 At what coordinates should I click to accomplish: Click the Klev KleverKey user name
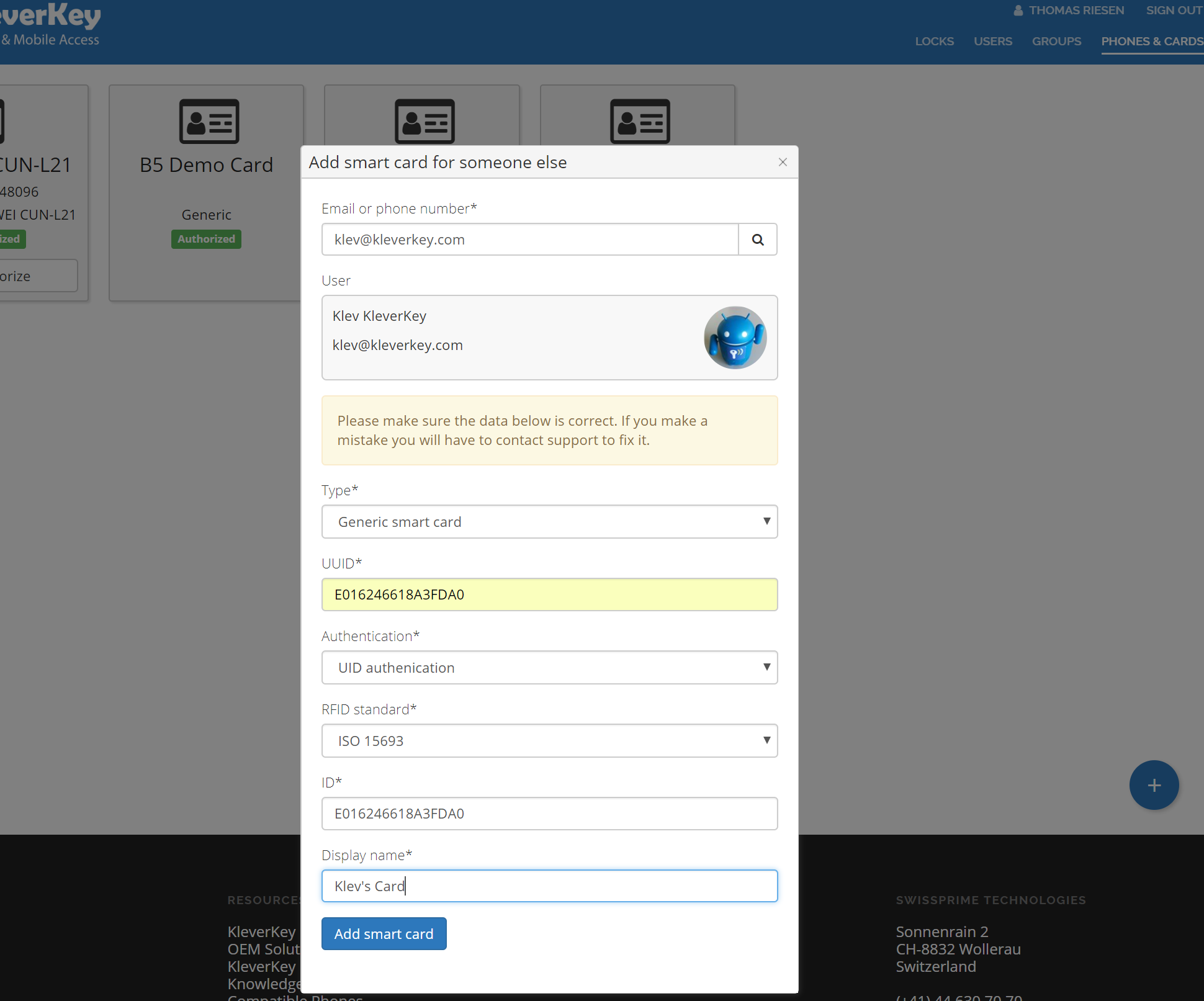[x=379, y=316]
